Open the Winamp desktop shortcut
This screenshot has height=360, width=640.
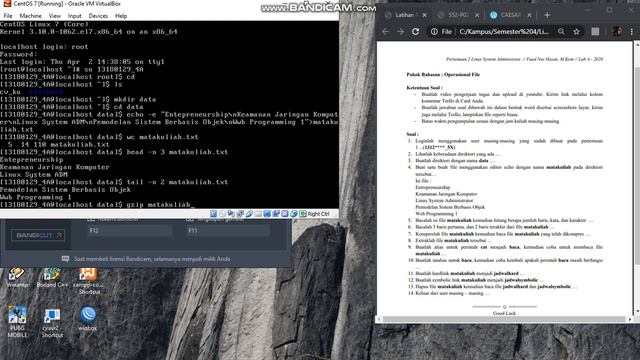(x=17, y=278)
